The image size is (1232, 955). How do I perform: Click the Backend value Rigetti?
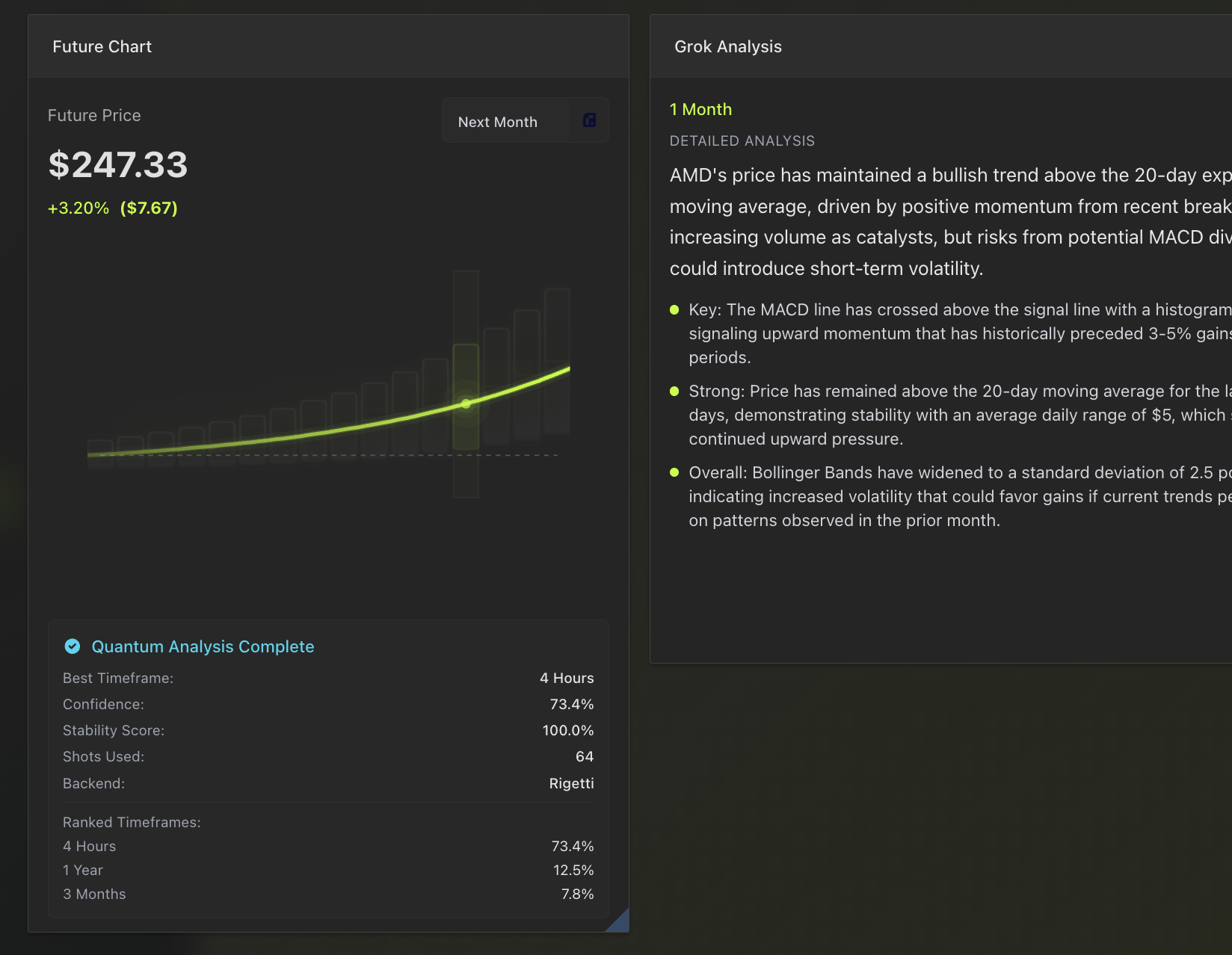tap(572, 783)
